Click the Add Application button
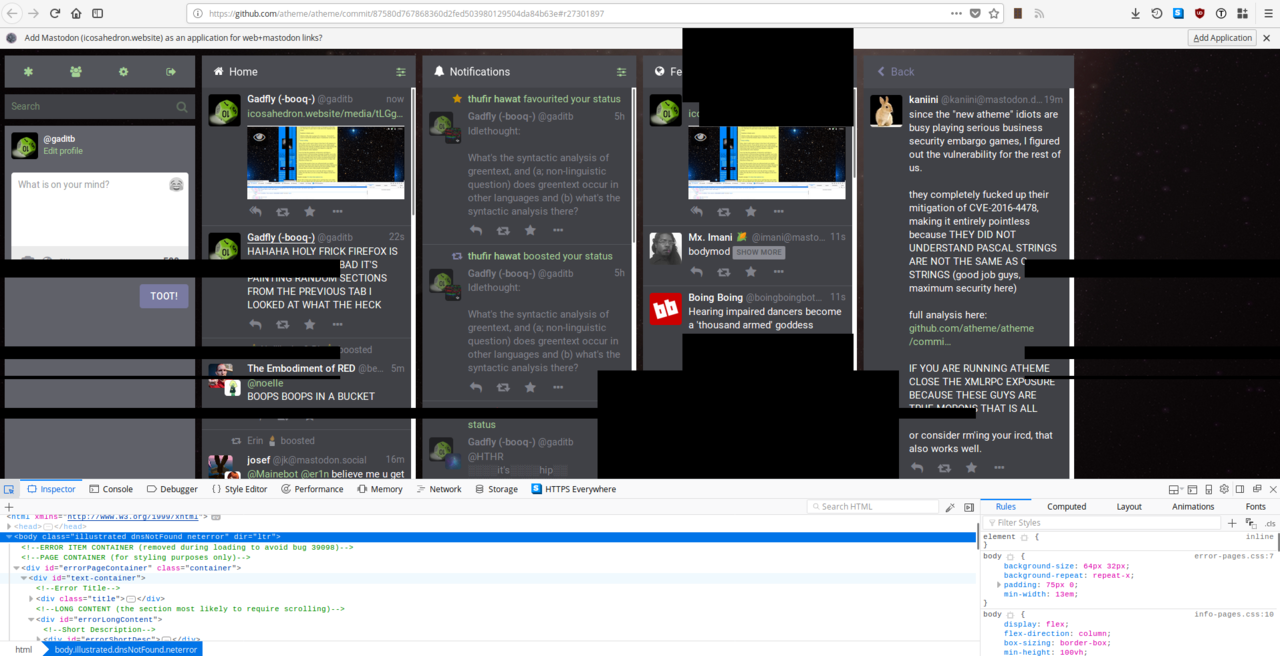The height and width of the screenshot is (656, 1280). pos(1223,38)
